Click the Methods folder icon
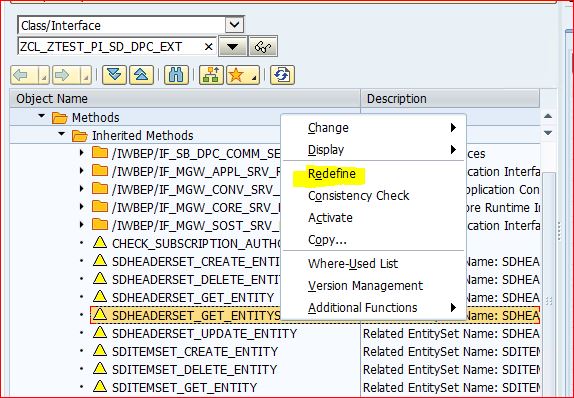 coord(60,118)
